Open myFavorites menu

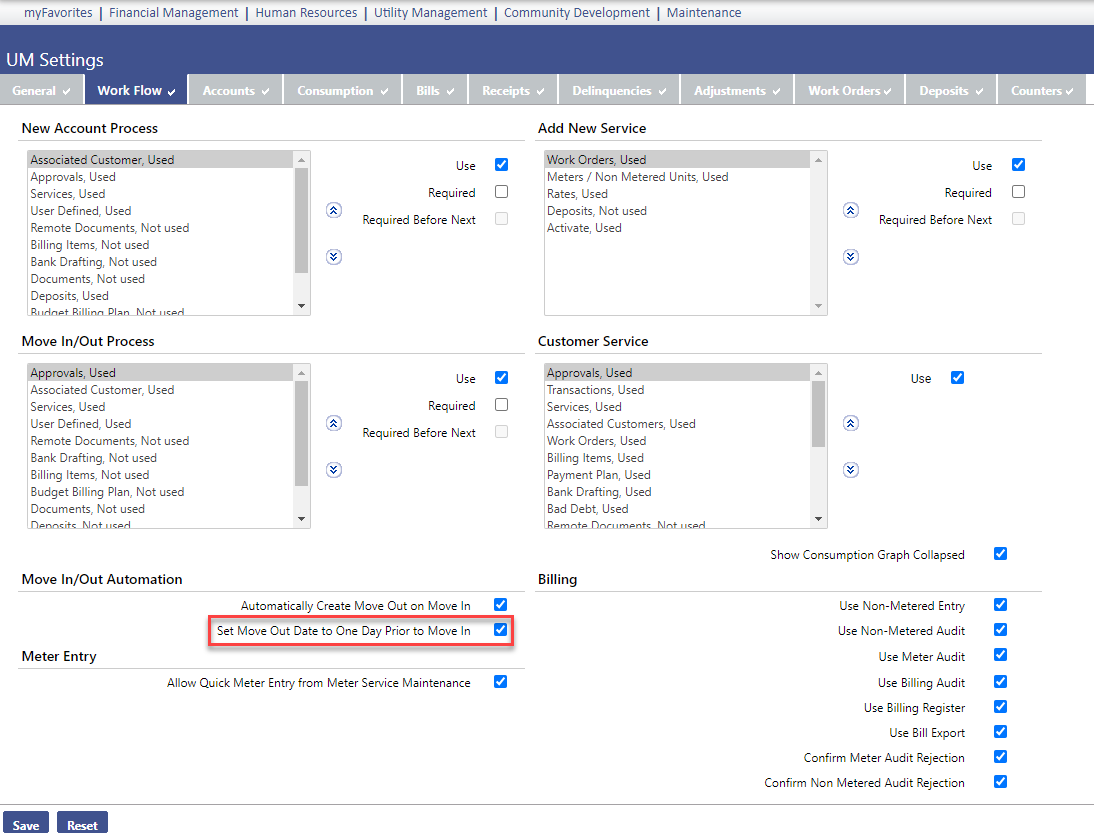point(58,13)
